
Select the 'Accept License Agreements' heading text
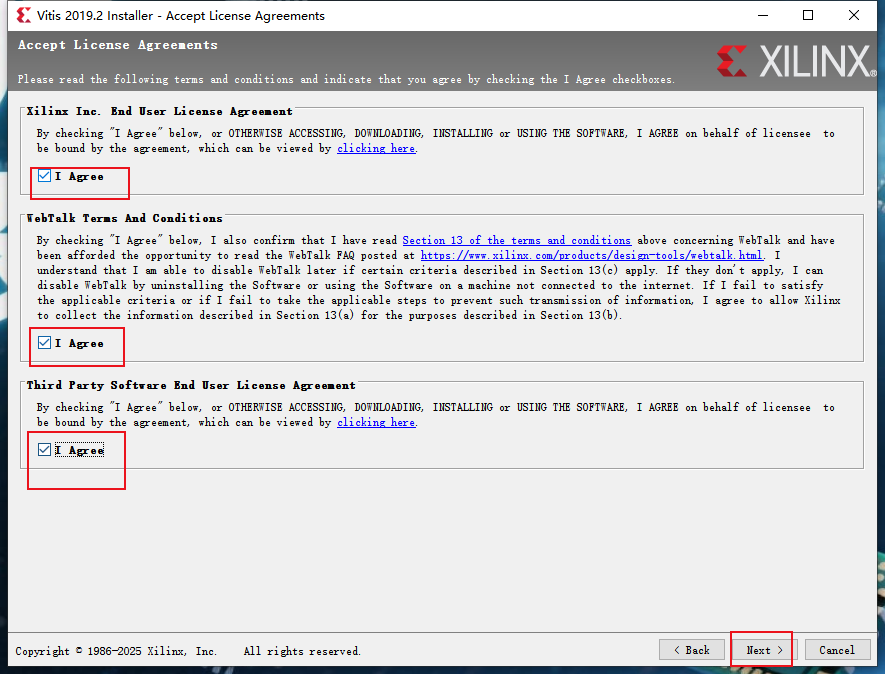tap(117, 45)
